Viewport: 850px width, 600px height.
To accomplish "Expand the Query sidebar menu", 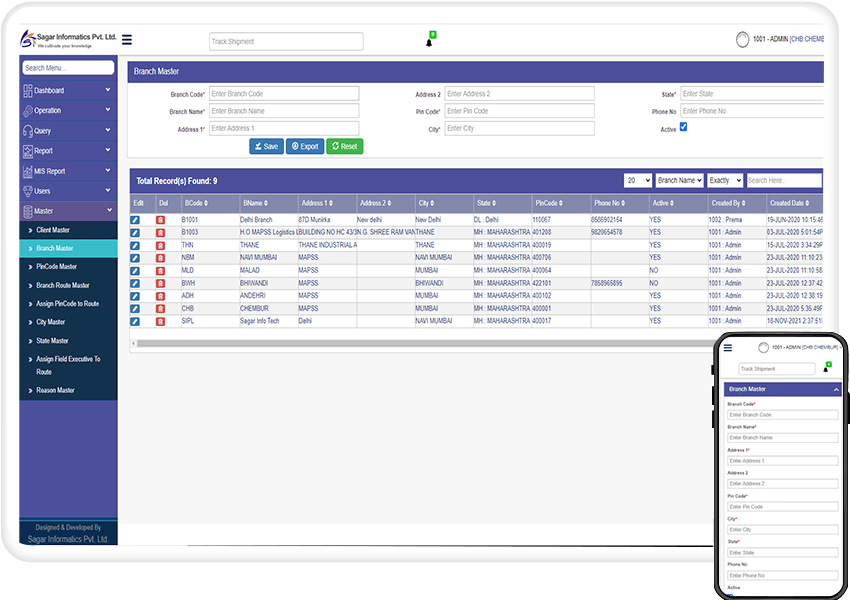I will tap(68, 130).
